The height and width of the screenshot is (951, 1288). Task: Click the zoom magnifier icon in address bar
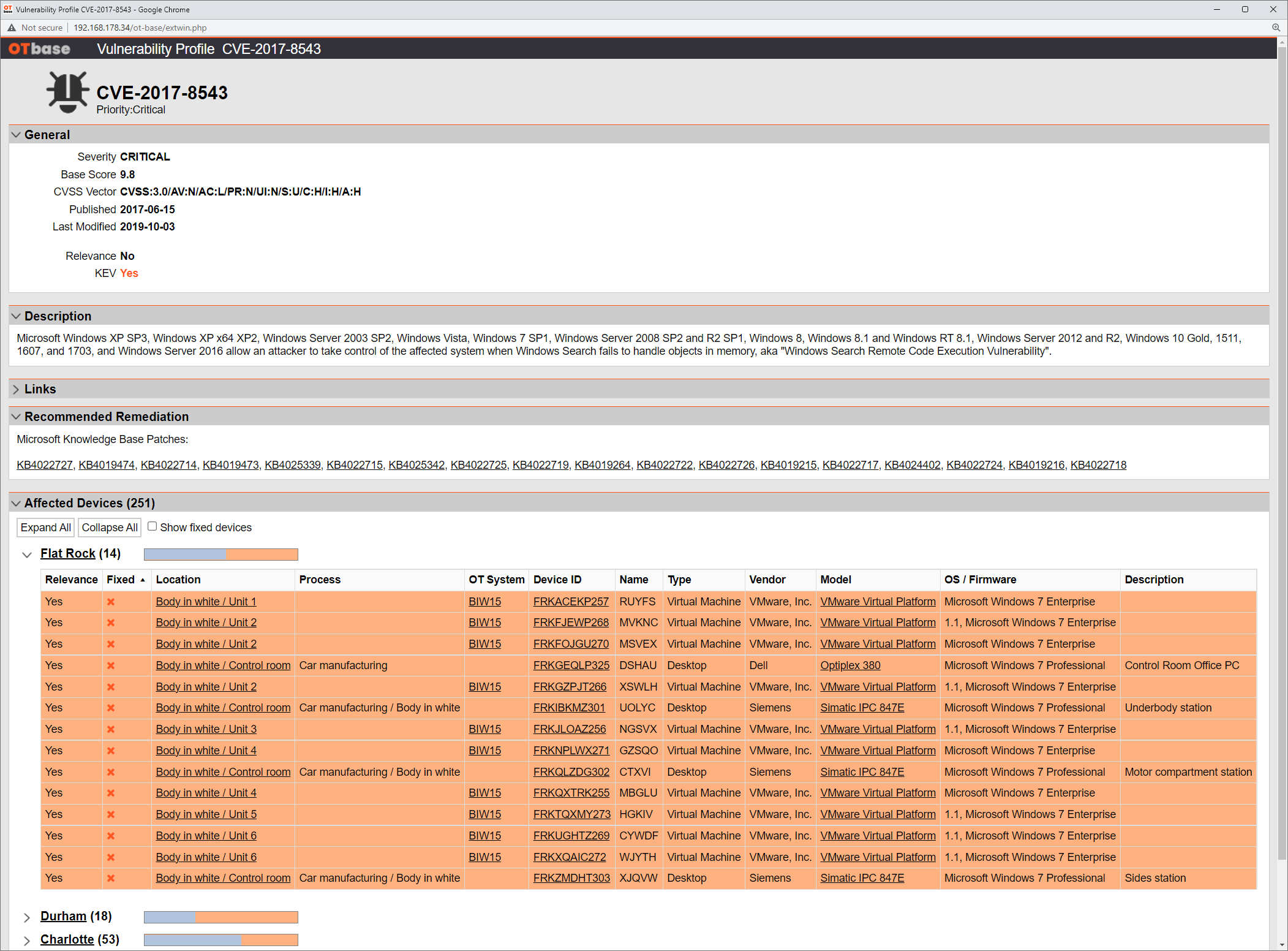(x=1276, y=28)
